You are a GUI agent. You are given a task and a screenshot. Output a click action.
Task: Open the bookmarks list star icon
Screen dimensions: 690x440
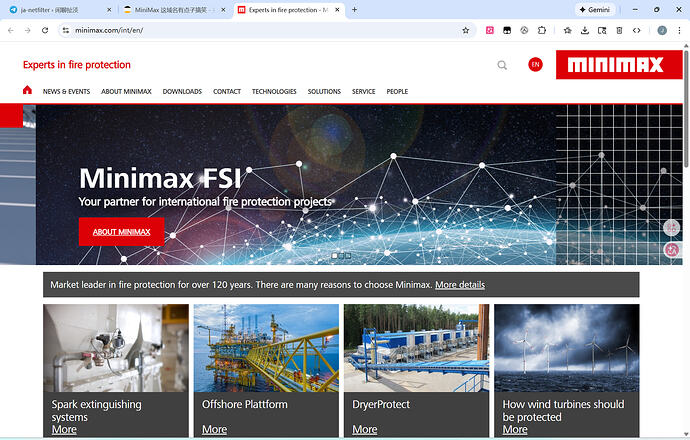568,30
